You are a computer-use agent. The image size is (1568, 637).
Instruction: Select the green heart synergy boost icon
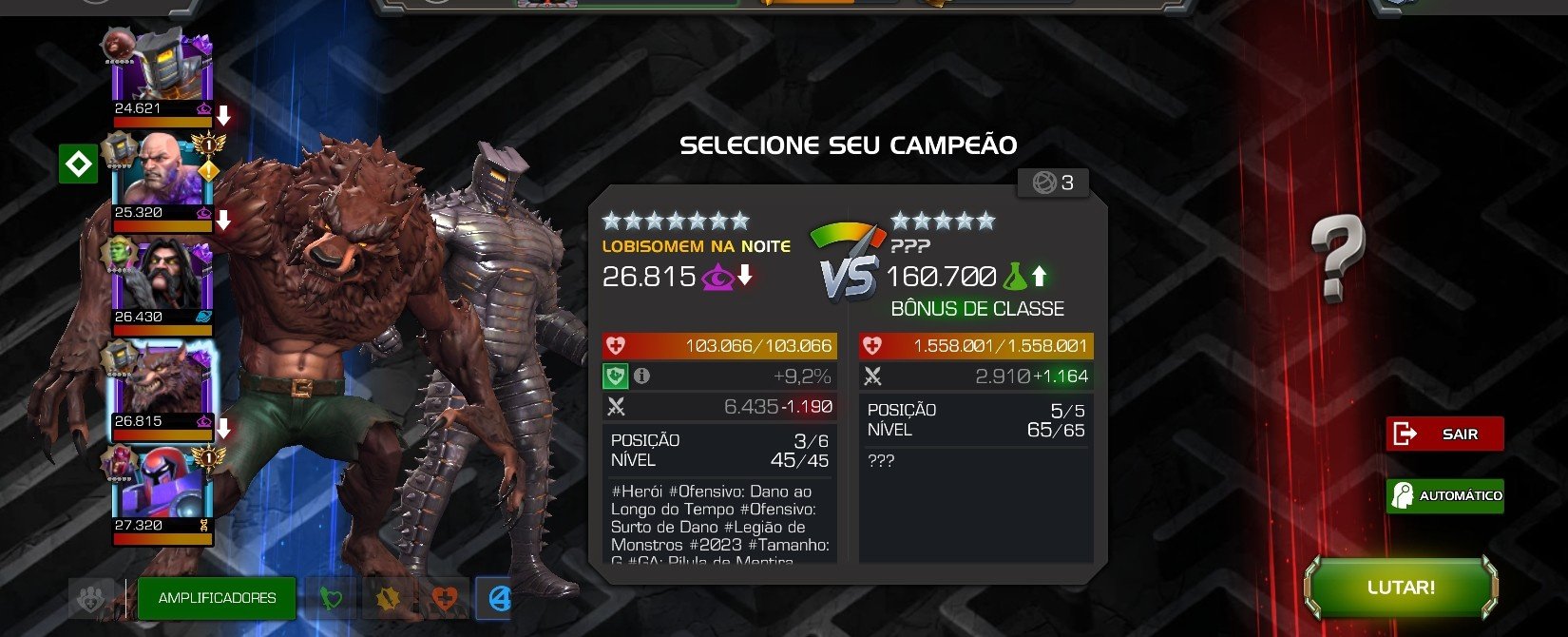coord(331,599)
